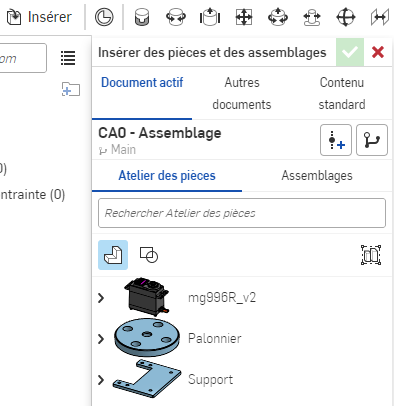This screenshot has height=406, width=394.
Task: Focus the Rechercher Atelier des pièces field
Action: [242, 213]
